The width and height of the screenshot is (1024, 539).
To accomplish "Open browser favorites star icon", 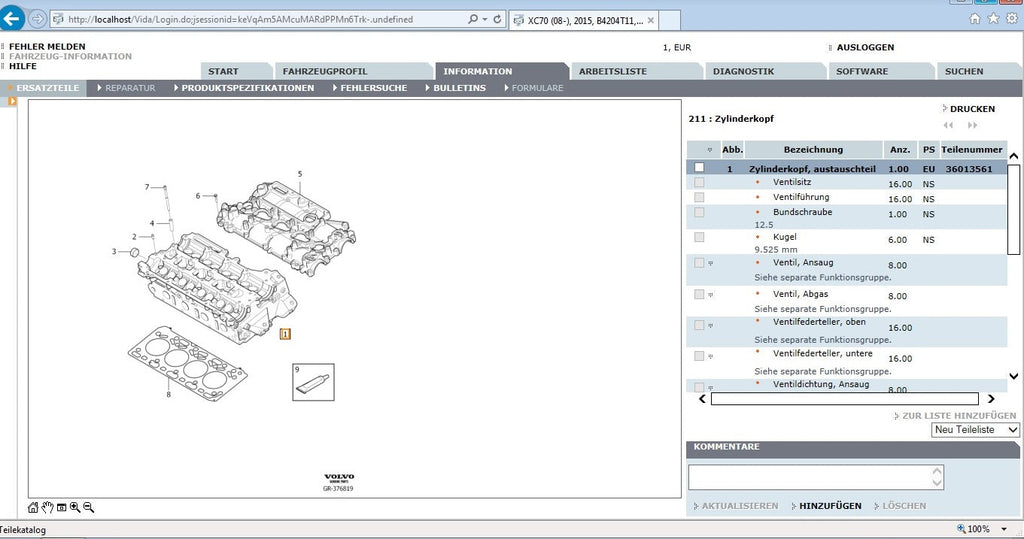I will click(993, 19).
